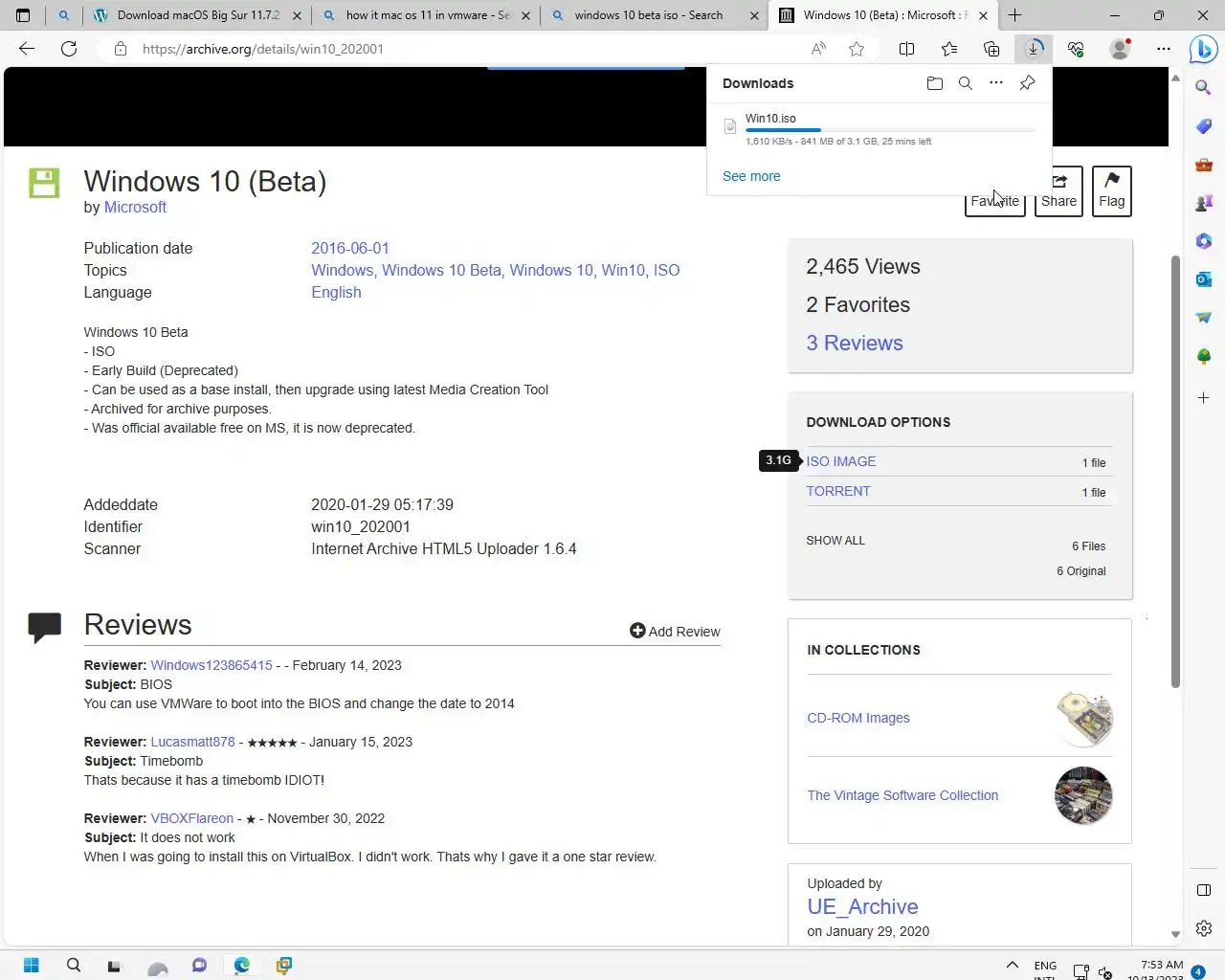
Task: Open taskbar Search
Action: click(x=74, y=965)
